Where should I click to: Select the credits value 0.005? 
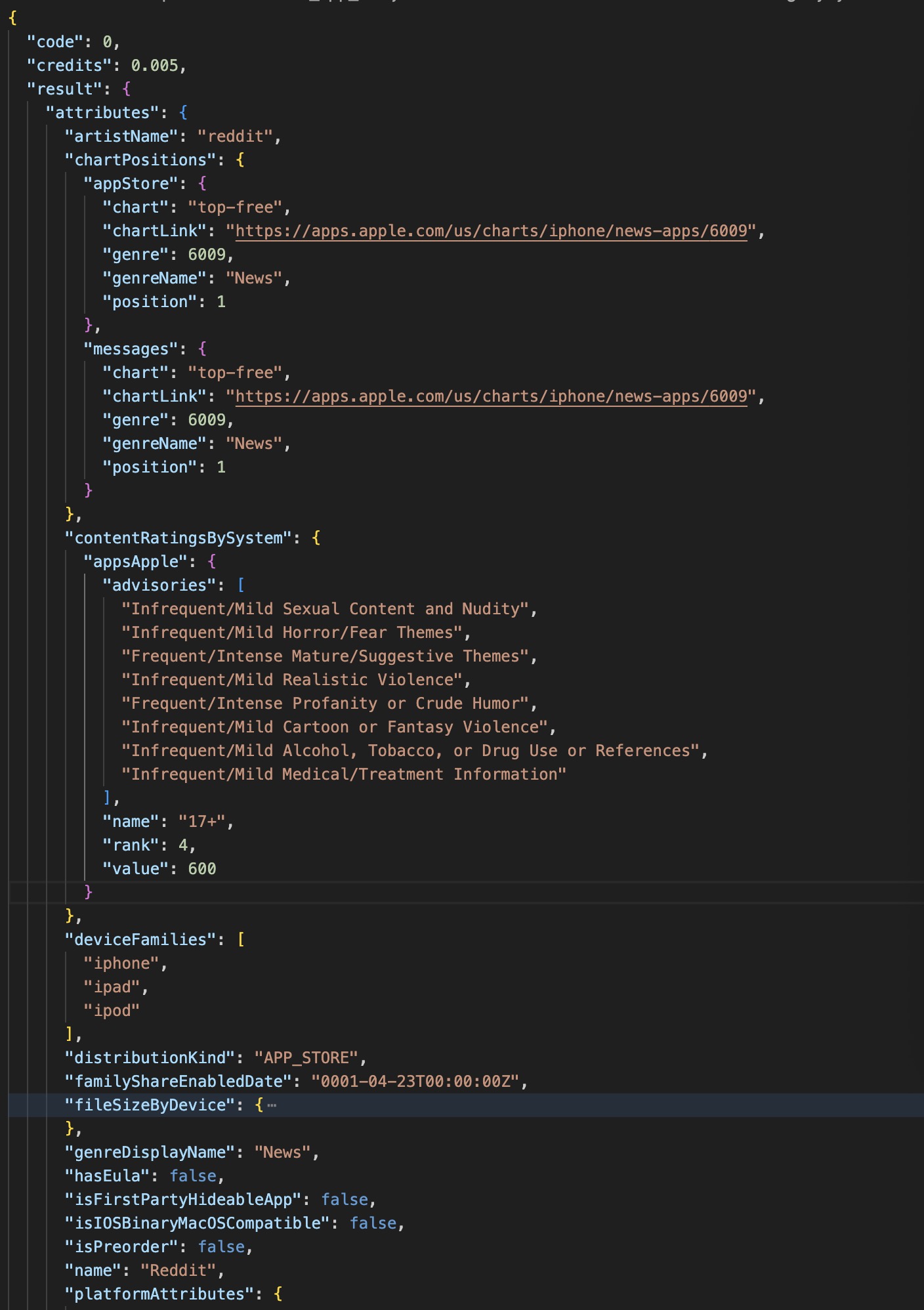pyautogui.click(x=155, y=66)
